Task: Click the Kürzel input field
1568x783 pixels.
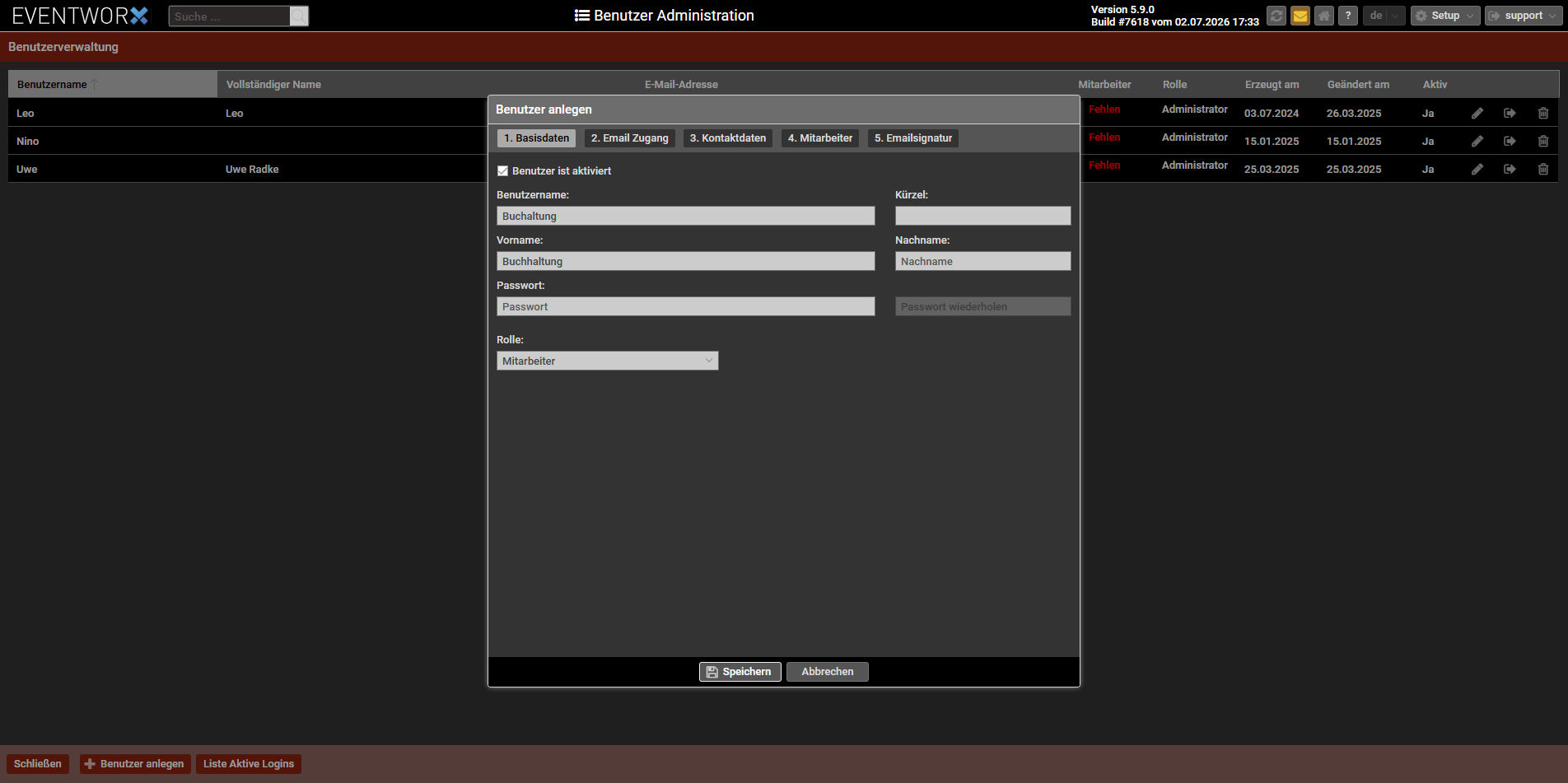Action: 983,216
